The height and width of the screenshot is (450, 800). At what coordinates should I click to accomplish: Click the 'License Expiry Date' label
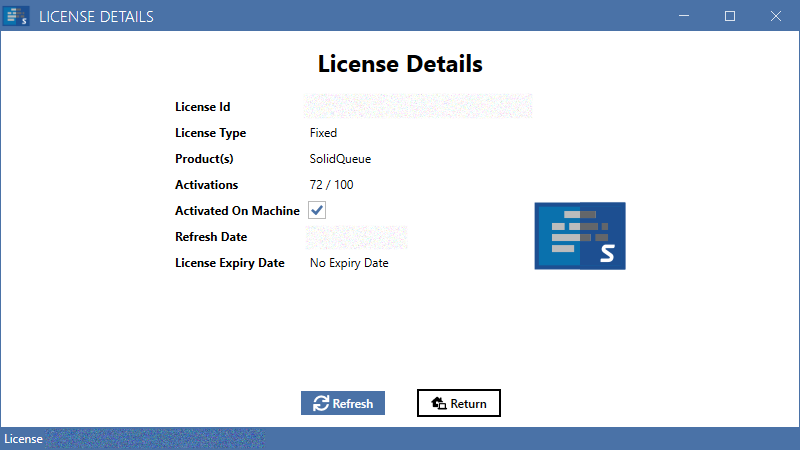(230, 263)
